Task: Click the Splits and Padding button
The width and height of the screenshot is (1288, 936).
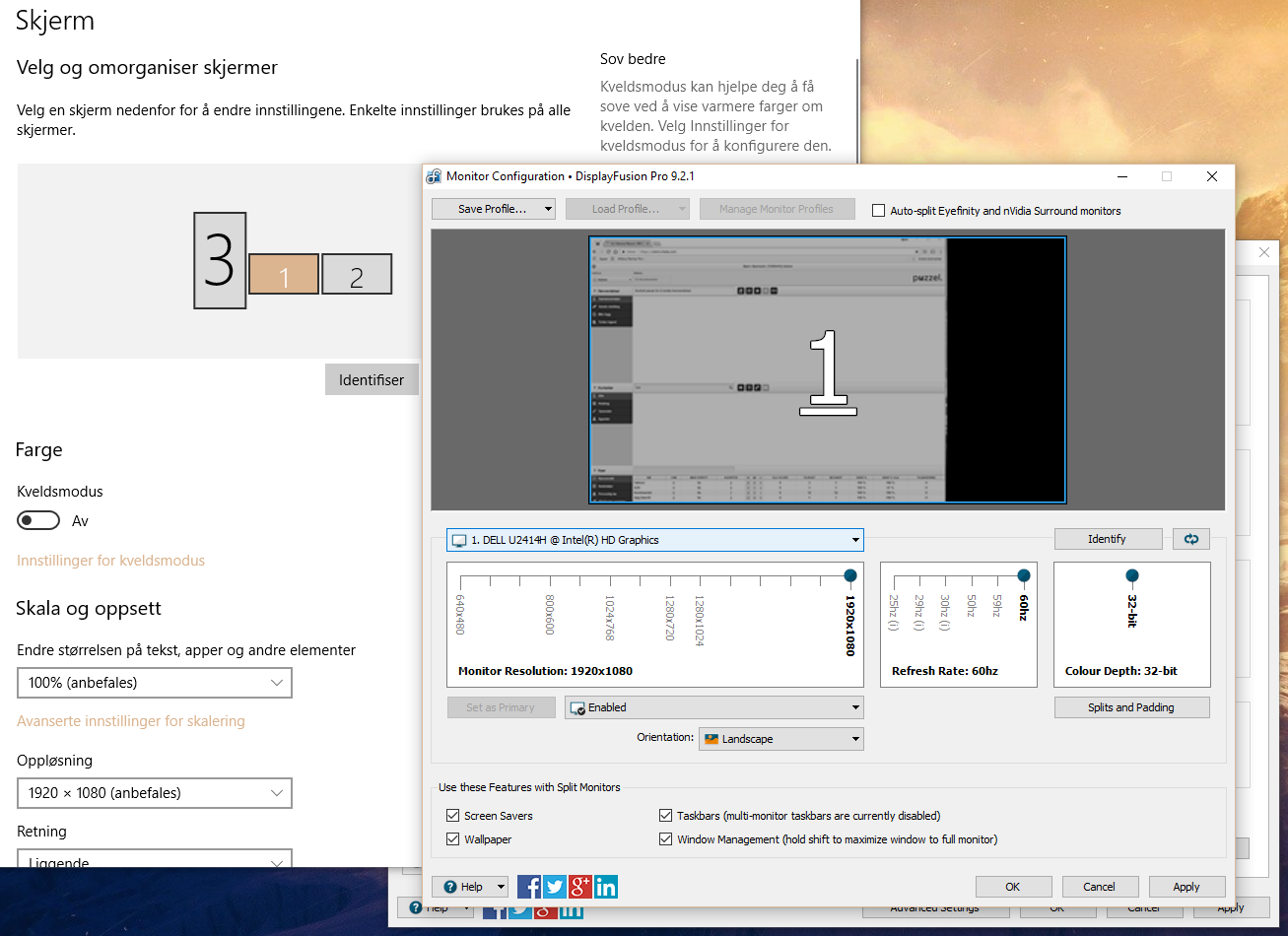Action: click(x=1131, y=707)
